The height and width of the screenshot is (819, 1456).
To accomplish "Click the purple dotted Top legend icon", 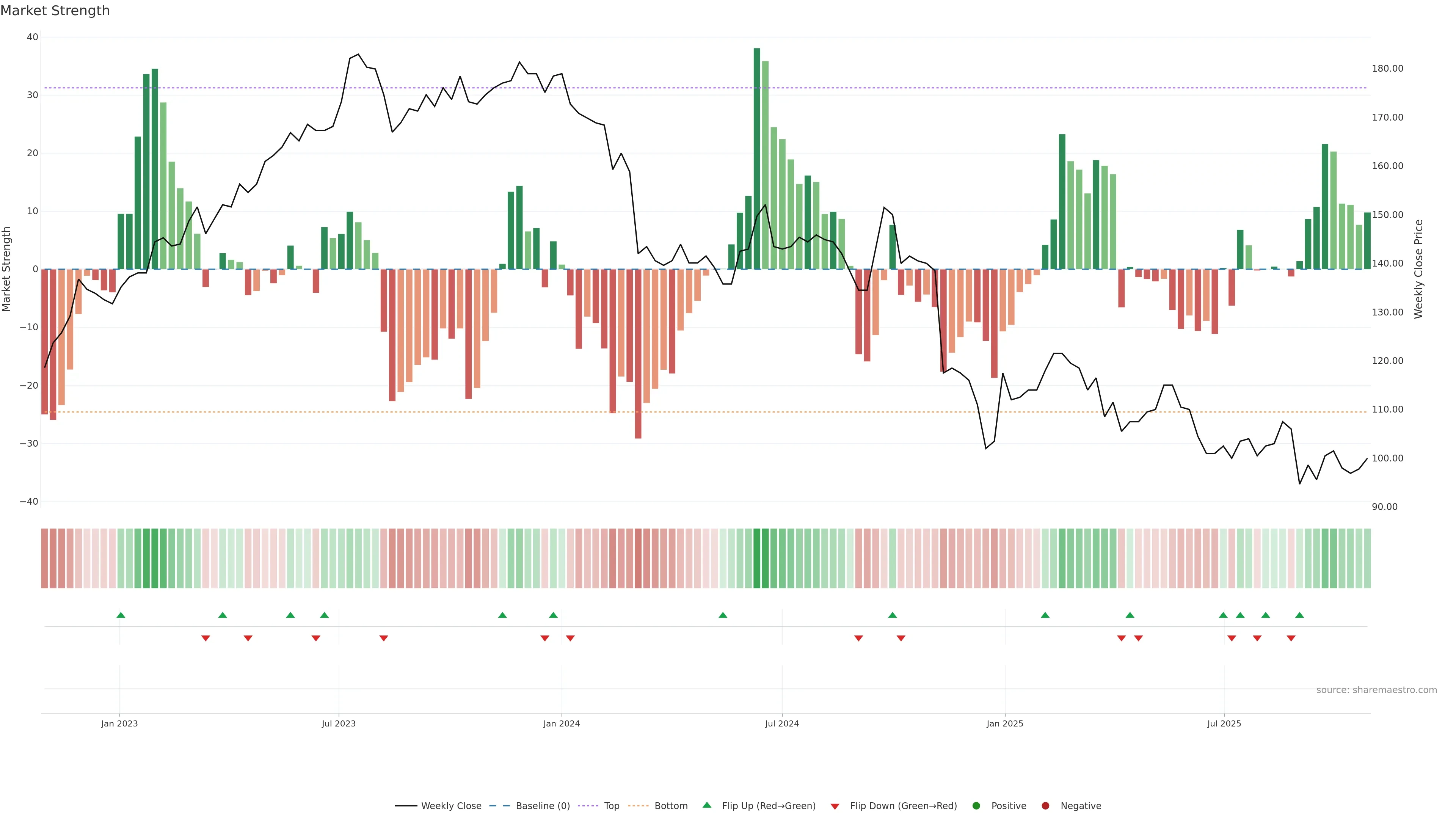I will click(588, 805).
